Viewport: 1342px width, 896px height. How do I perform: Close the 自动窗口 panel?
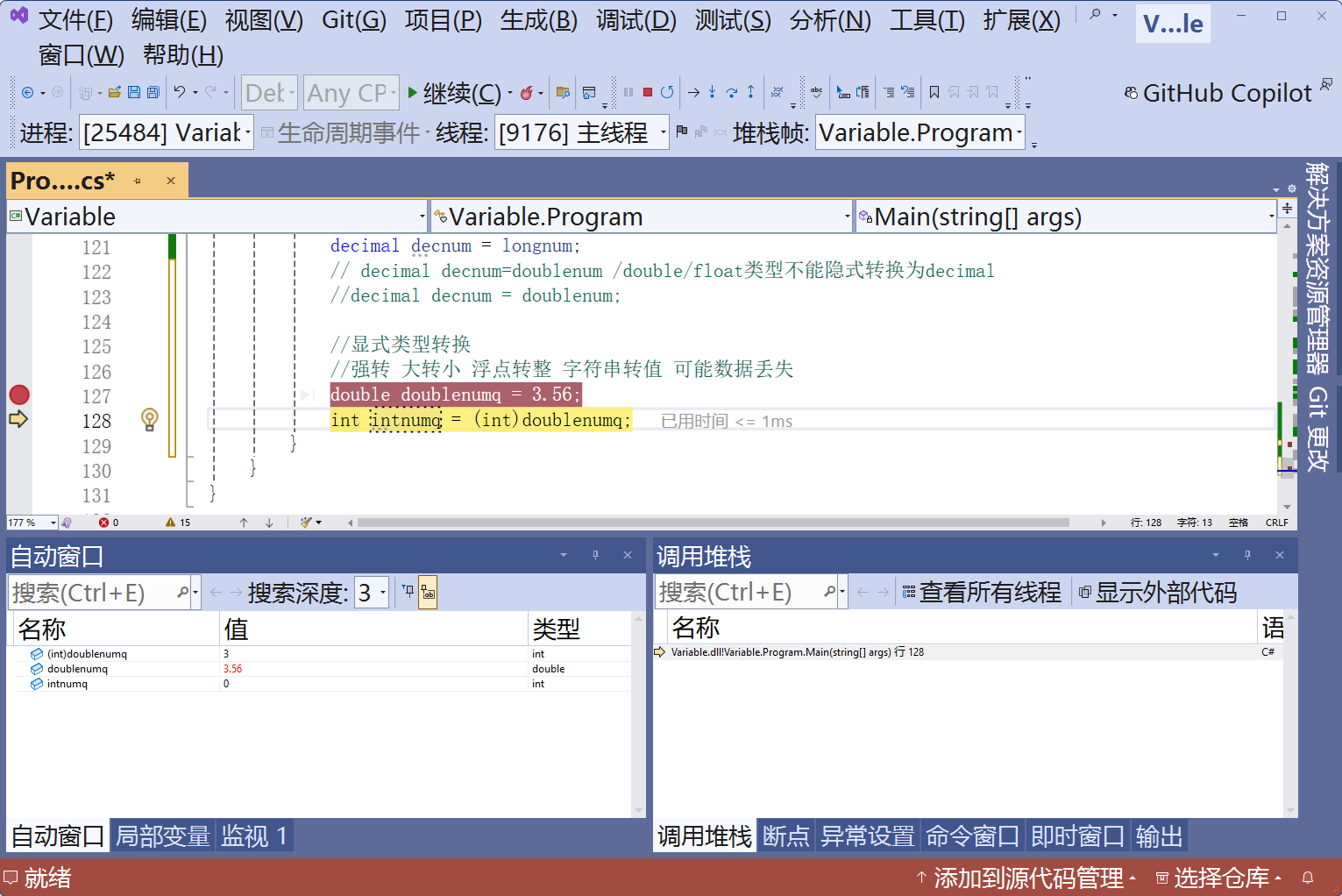(x=628, y=555)
